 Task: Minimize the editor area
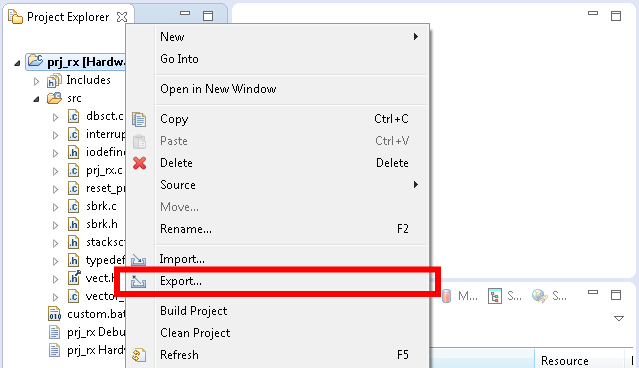click(593, 13)
